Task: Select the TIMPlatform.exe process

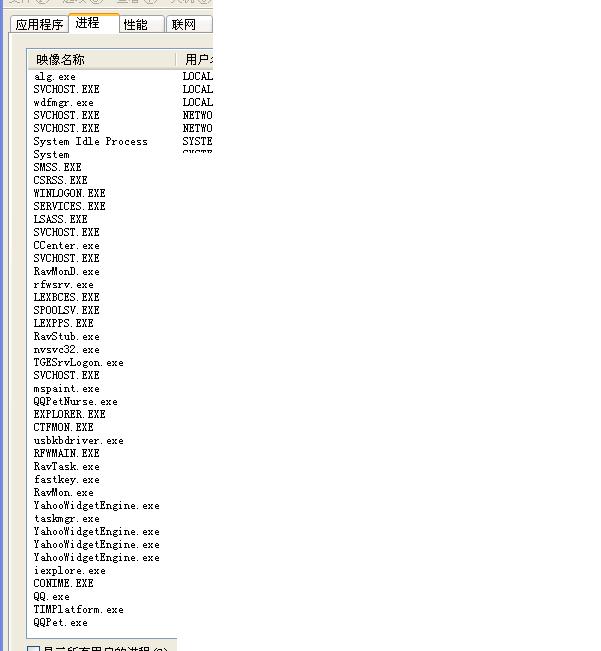Action: click(x=78, y=609)
